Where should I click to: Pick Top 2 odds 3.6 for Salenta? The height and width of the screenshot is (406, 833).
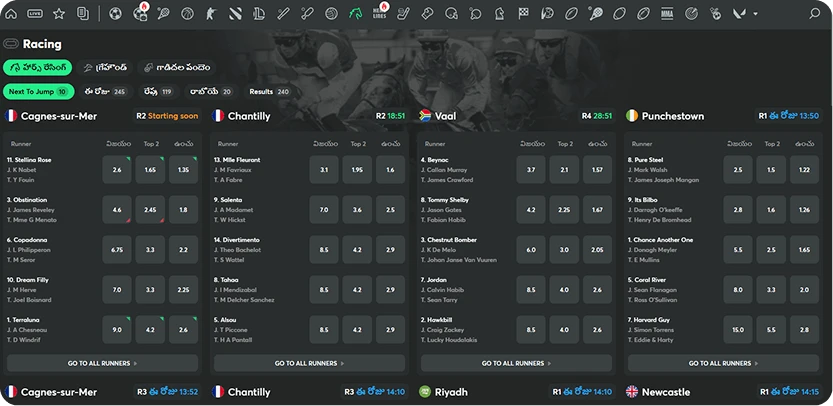(357, 210)
